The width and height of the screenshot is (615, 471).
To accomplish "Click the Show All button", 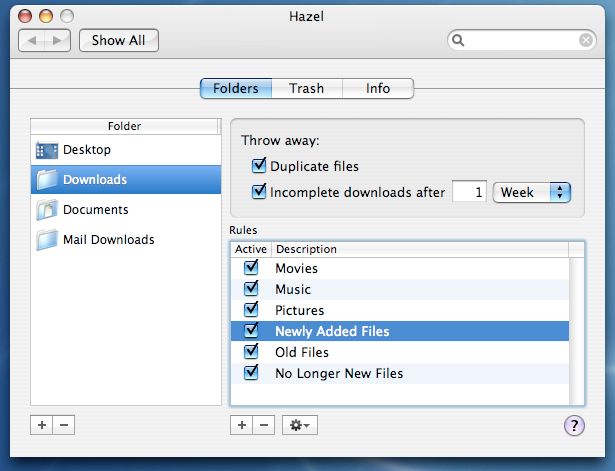I will point(119,40).
